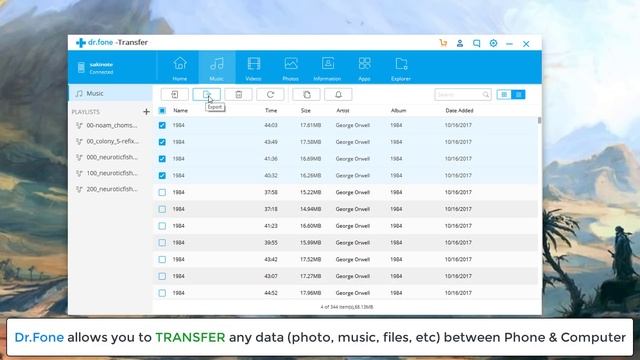Switch to the Music tab
This screenshot has width=640, height=360.
pyautogui.click(x=217, y=68)
